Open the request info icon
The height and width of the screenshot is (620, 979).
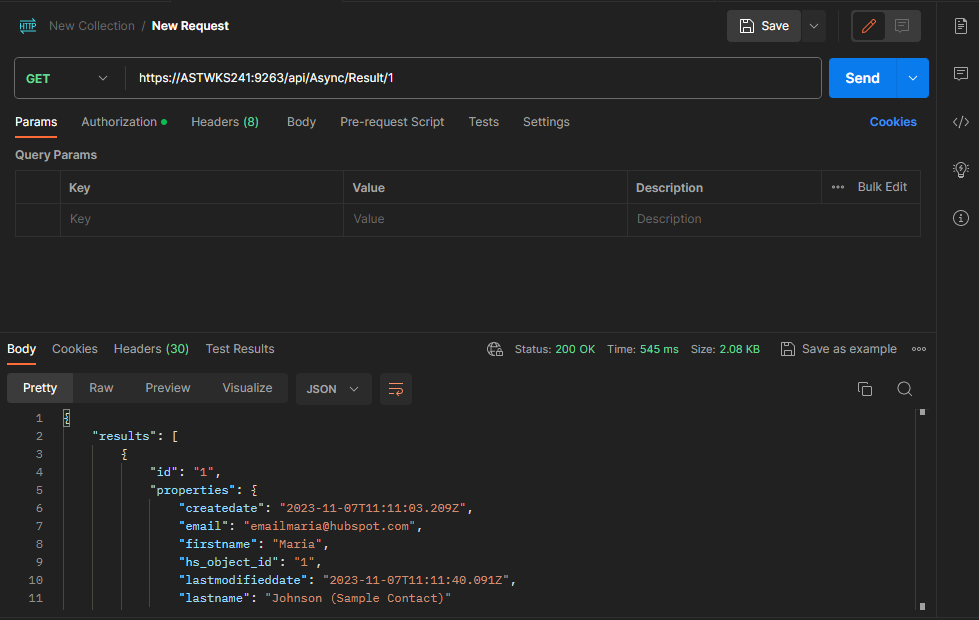[x=960, y=217]
